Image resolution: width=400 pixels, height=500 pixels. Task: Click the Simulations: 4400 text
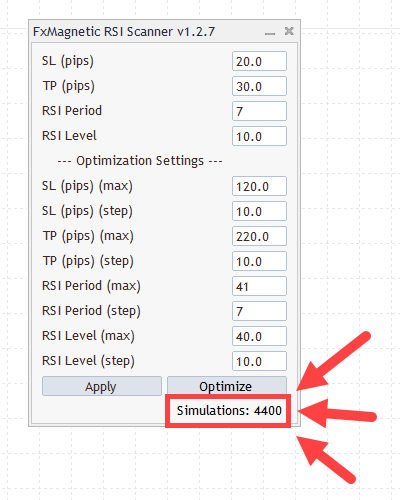(229, 410)
